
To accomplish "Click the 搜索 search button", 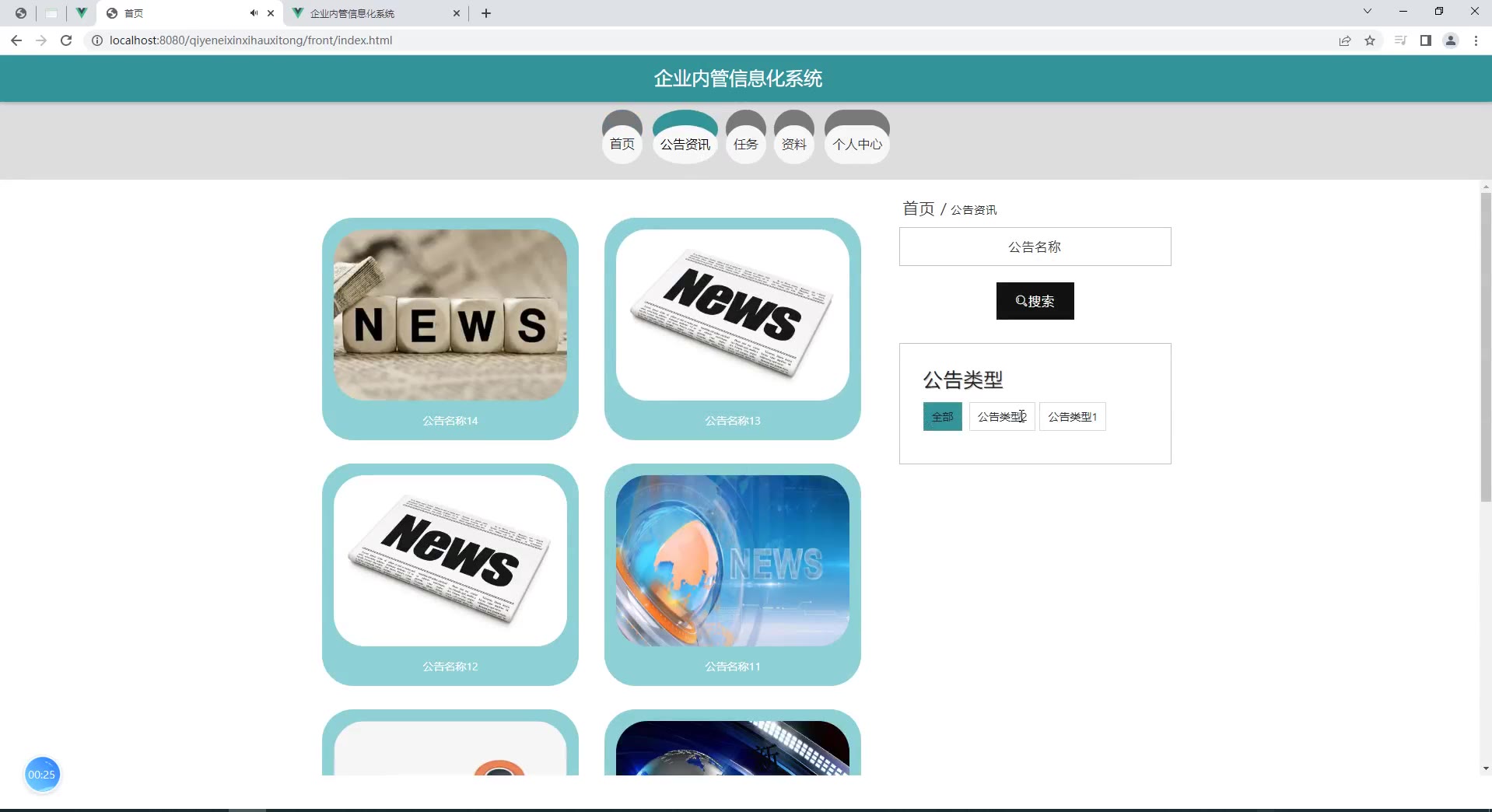I will pos(1035,301).
